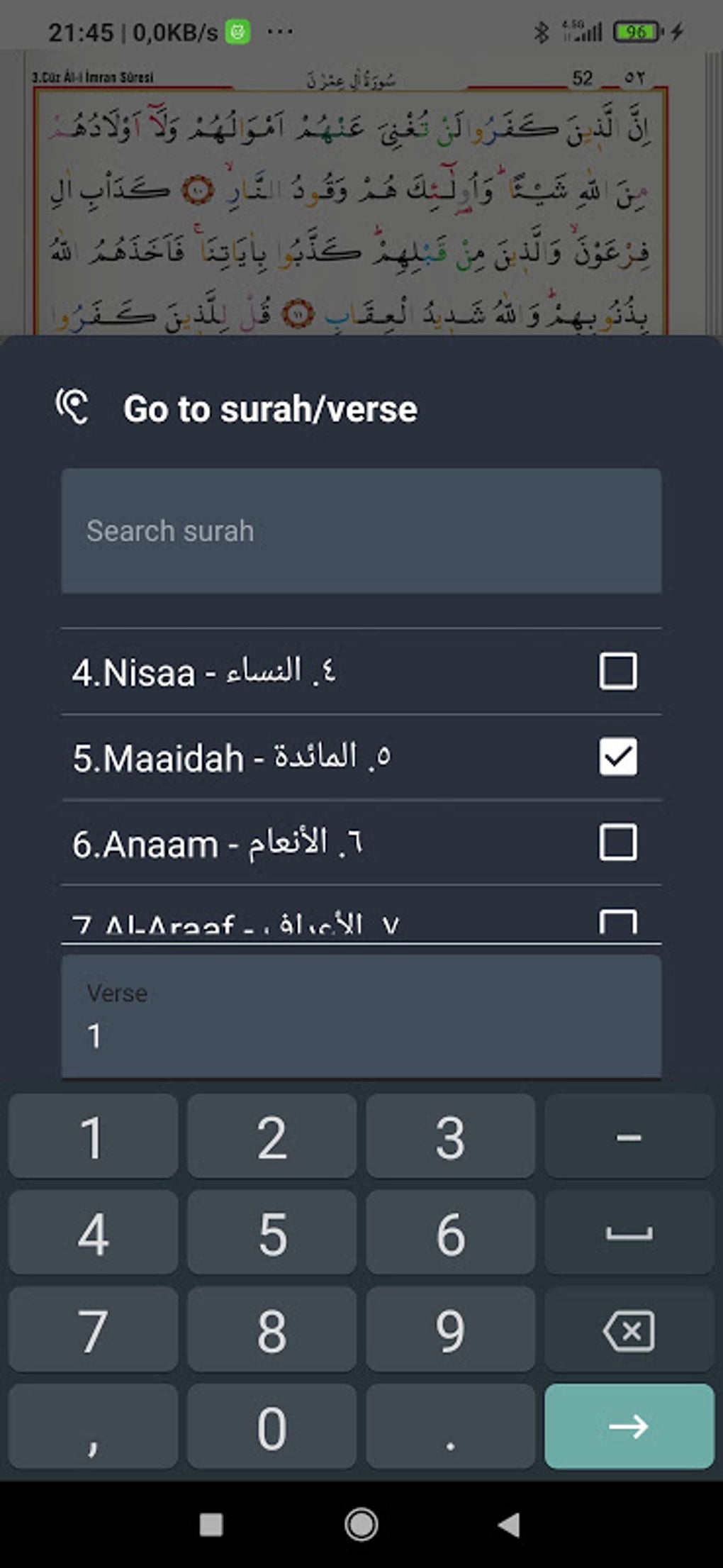Check the 4.Nisaa surah checkbox

tap(617, 671)
